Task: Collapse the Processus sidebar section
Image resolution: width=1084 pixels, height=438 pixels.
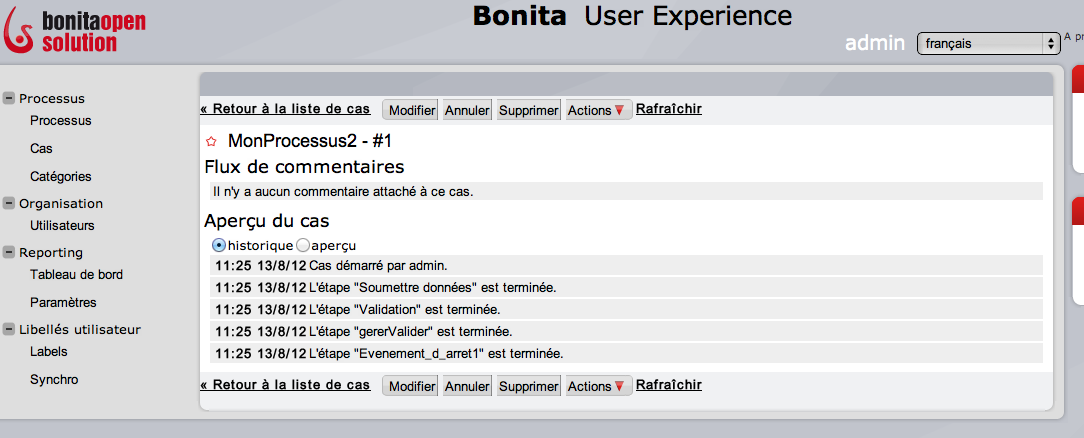Action: (x=9, y=98)
